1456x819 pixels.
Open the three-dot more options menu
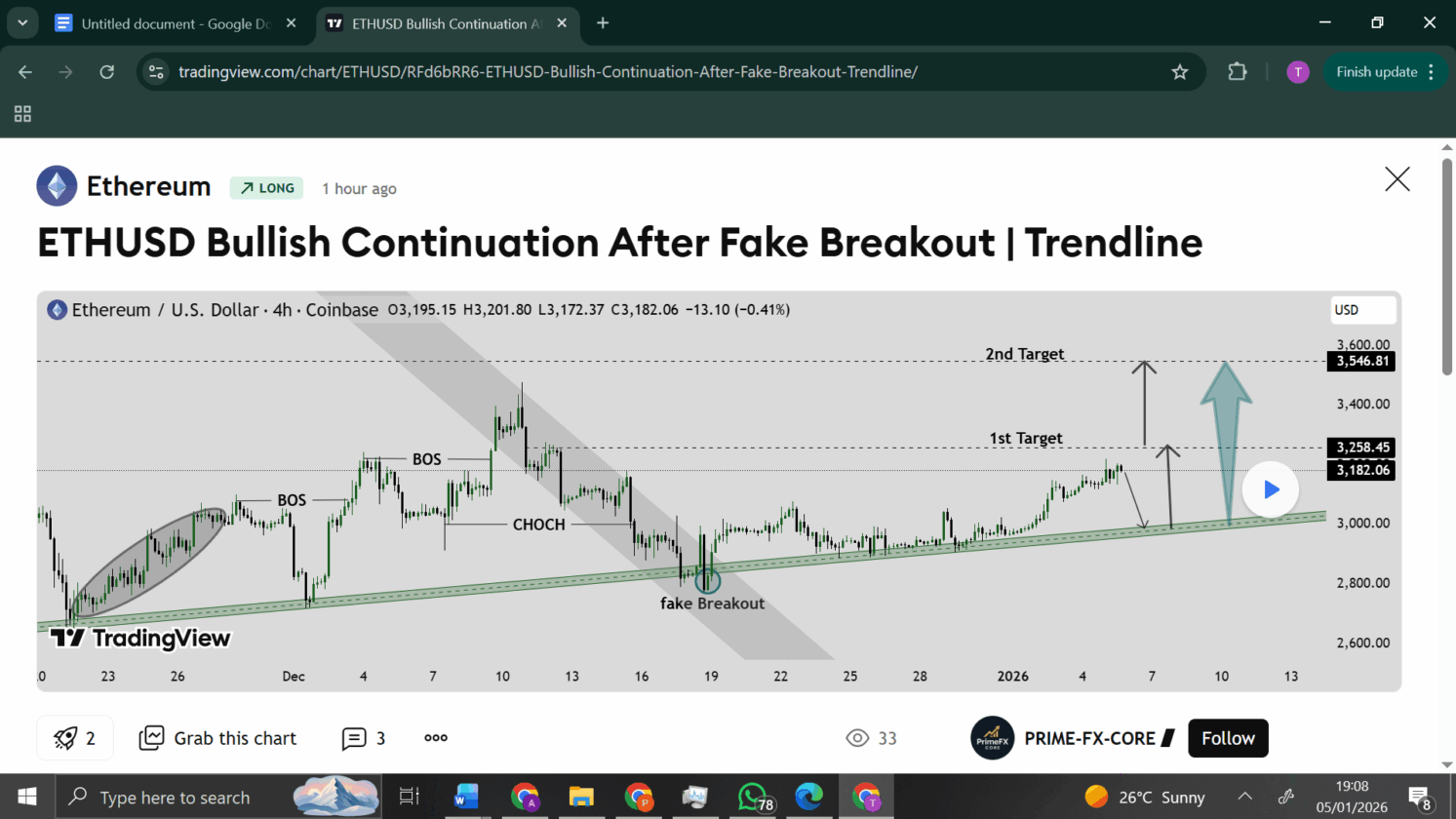pos(436,738)
